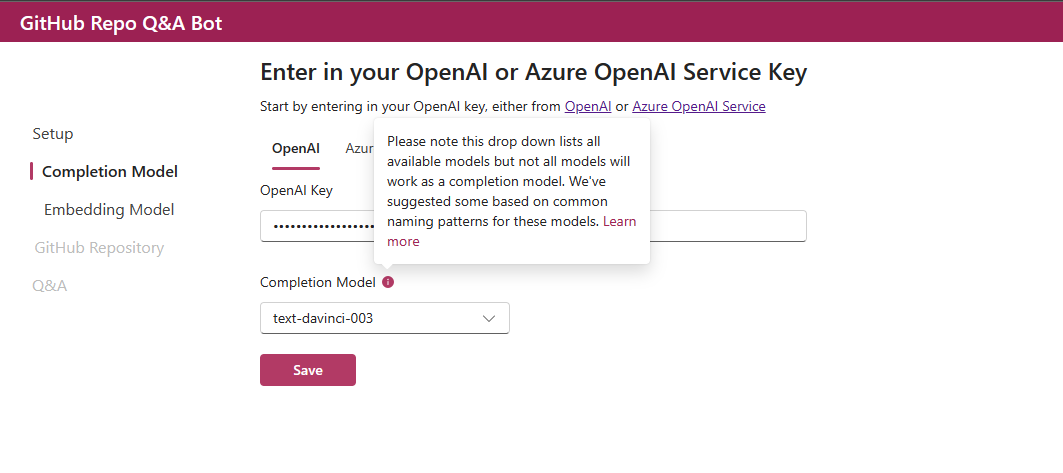1063x473 pixels.
Task: Select the OpenAI tab
Action: tap(296, 148)
